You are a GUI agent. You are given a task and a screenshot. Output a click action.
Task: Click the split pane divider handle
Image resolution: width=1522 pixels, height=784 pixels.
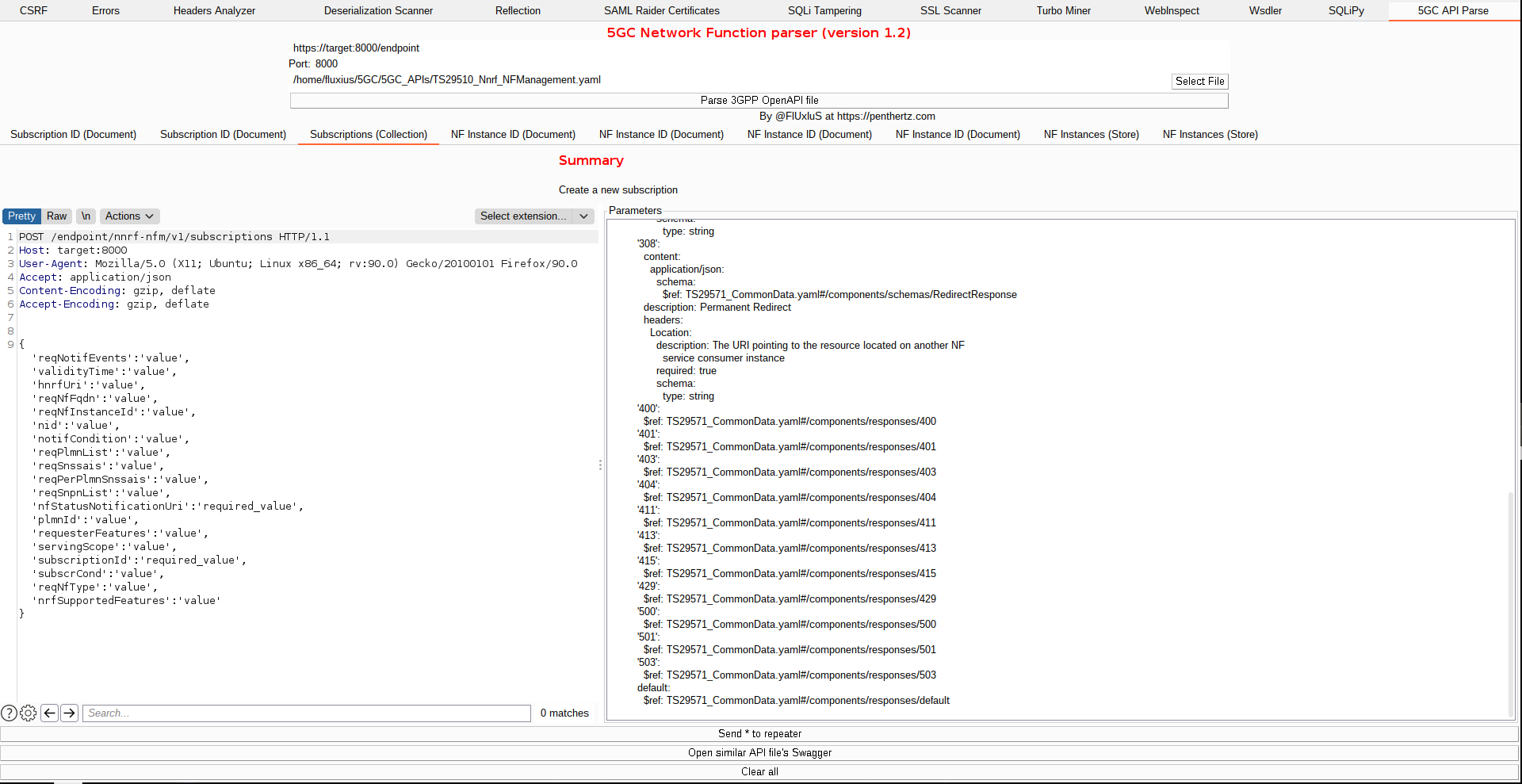coord(600,465)
